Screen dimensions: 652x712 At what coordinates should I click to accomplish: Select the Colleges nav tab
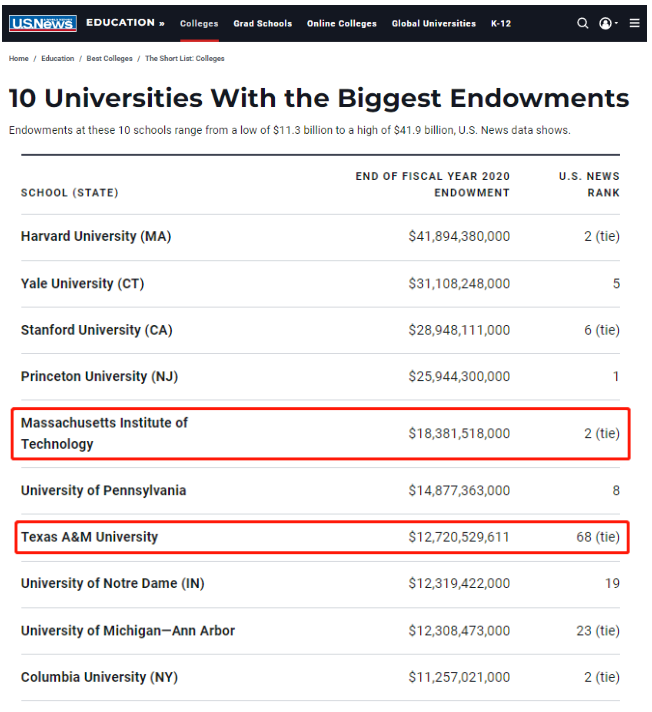199,24
